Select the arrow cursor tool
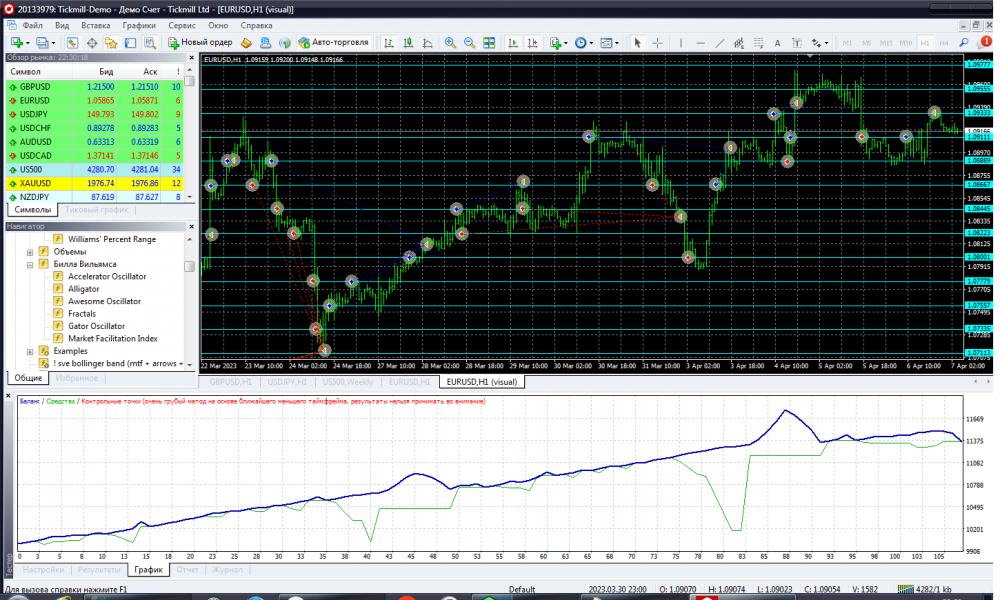 coord(637,43)
